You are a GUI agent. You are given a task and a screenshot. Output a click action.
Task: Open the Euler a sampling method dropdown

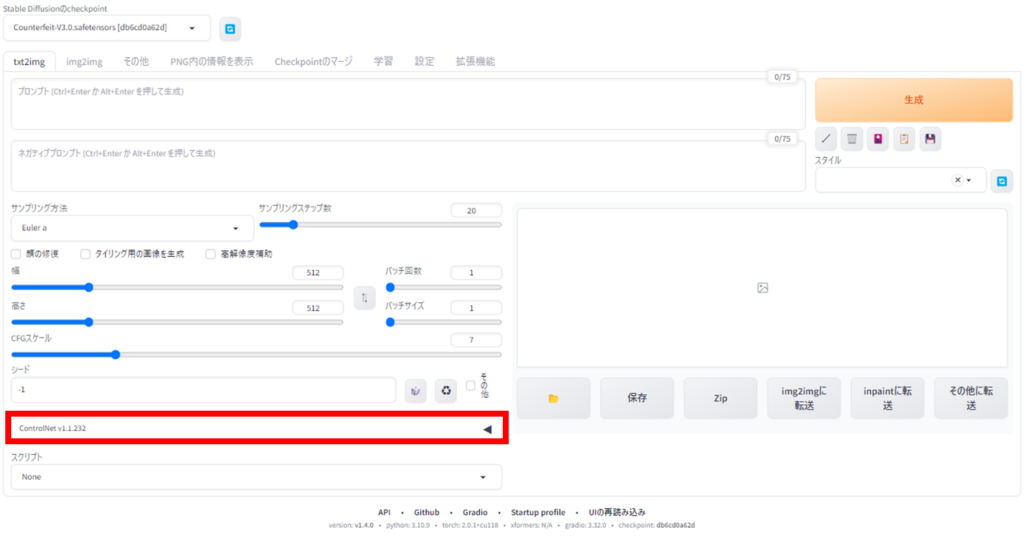click(x=131, y=228)
